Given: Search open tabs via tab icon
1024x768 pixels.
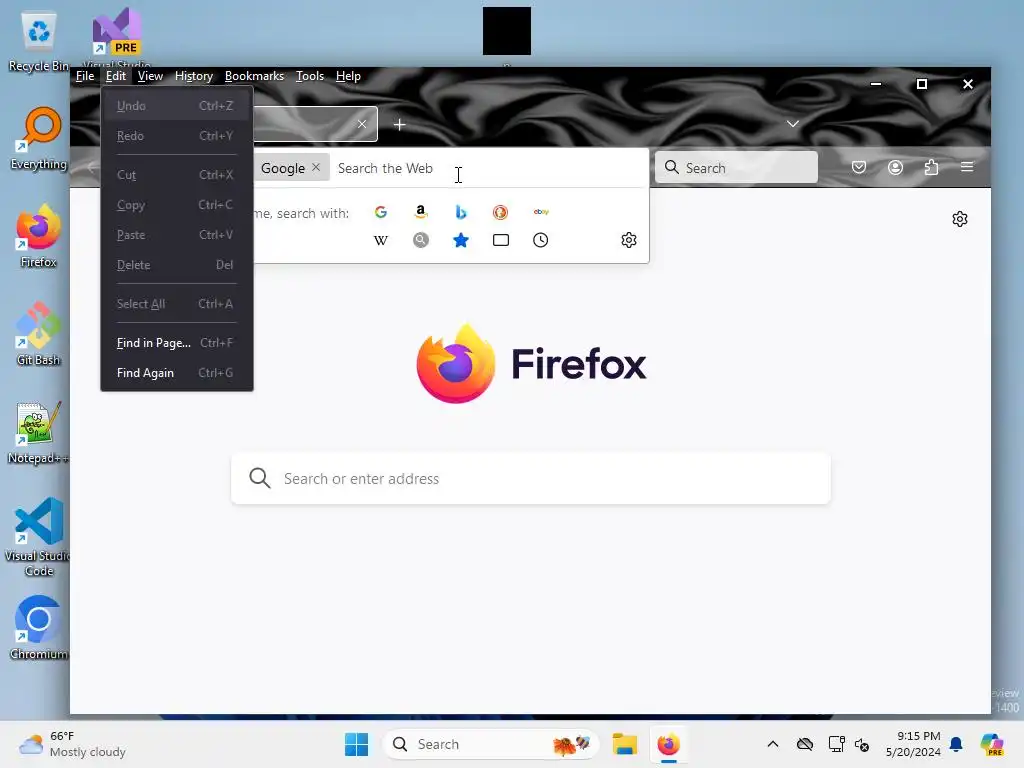Looking at the screenshot, I should point(501,240).
